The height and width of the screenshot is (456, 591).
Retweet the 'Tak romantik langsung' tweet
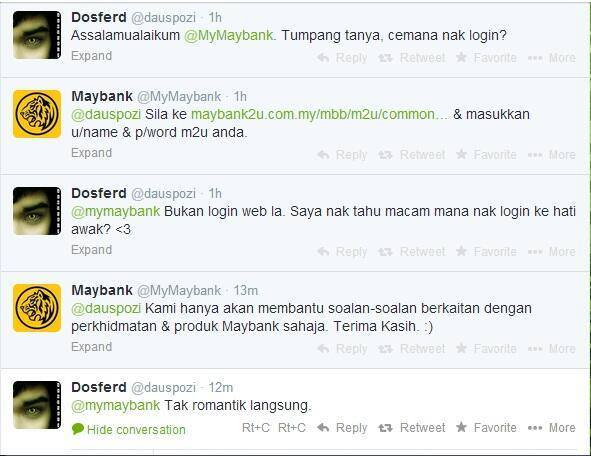412,428
